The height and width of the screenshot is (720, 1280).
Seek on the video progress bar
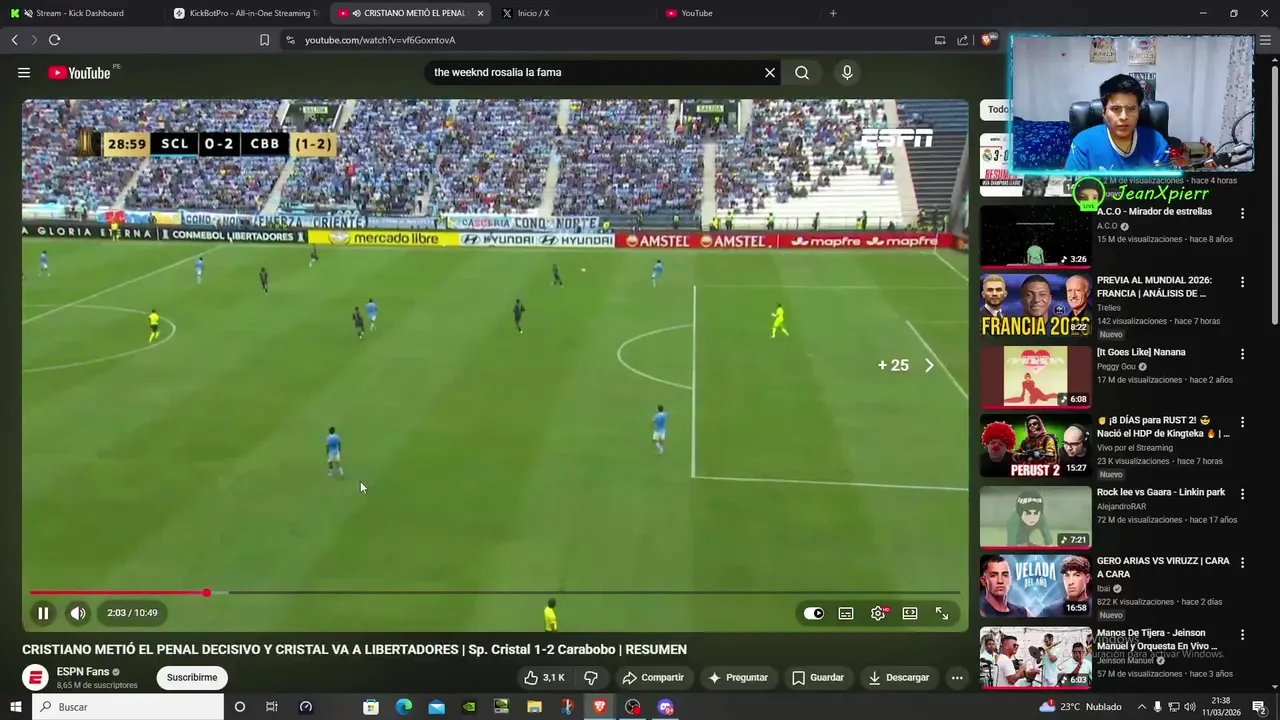click(x=495, y=593)
